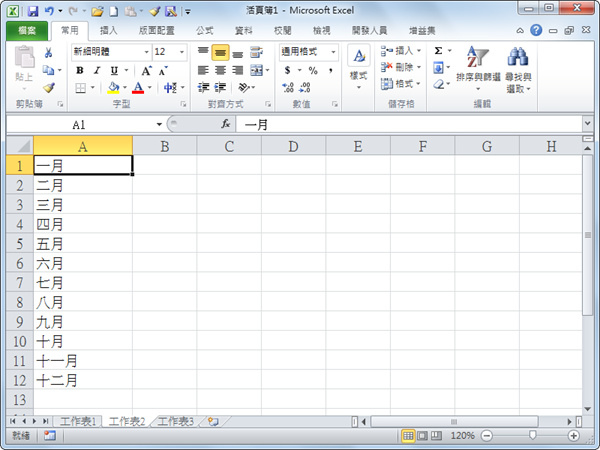The height and width of the screenshot is (450, 600).
Task: Apply Percent Style format
Action: pos(313,70)
